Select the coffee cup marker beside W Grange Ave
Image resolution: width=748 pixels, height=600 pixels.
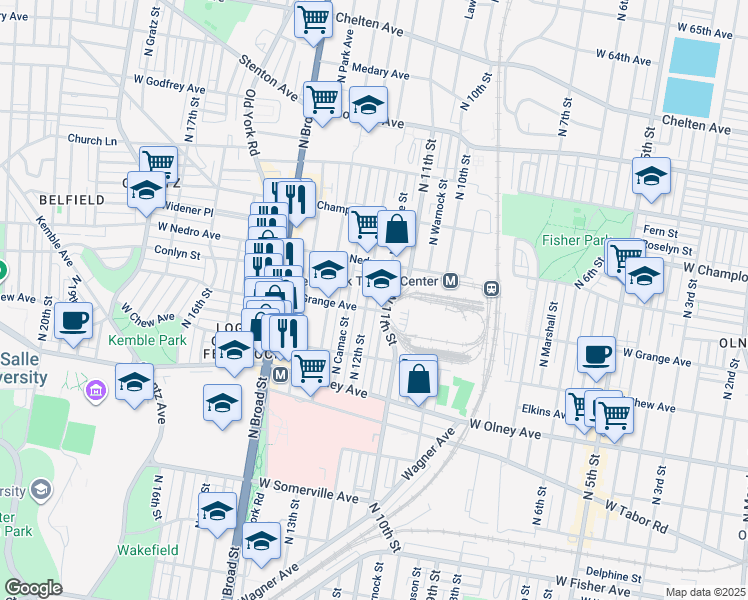point(596,358)
